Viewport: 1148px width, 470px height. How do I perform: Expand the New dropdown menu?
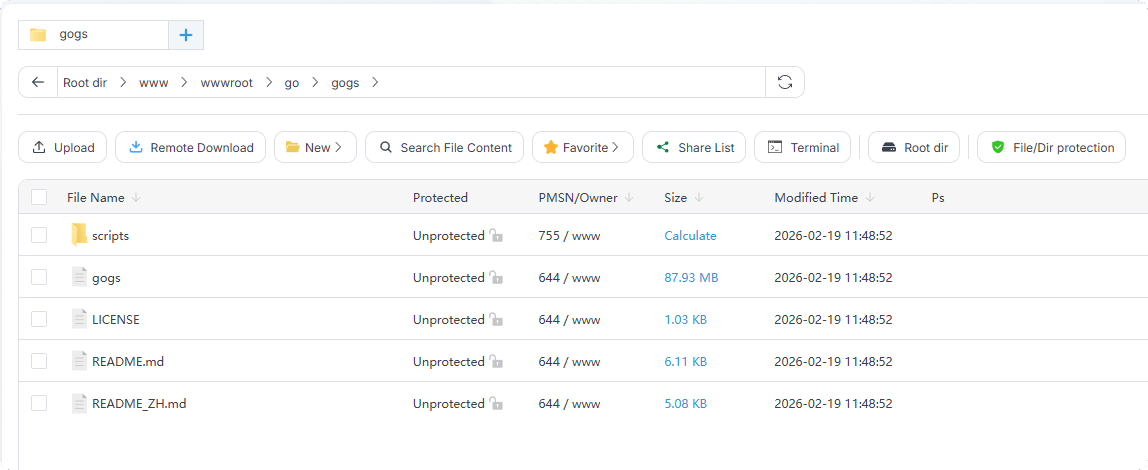pyautogui.click(x=315, y=148)
